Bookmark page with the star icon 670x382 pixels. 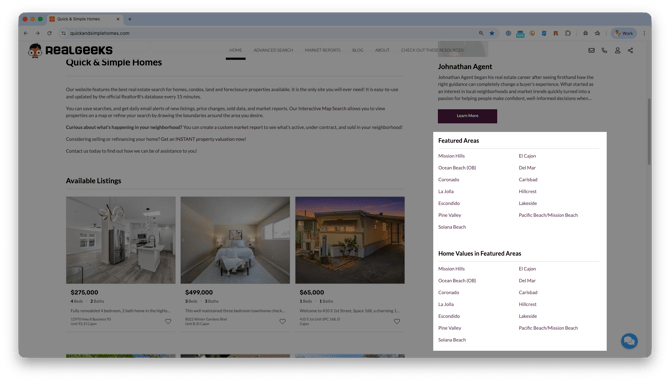click(x=492, y=33)
